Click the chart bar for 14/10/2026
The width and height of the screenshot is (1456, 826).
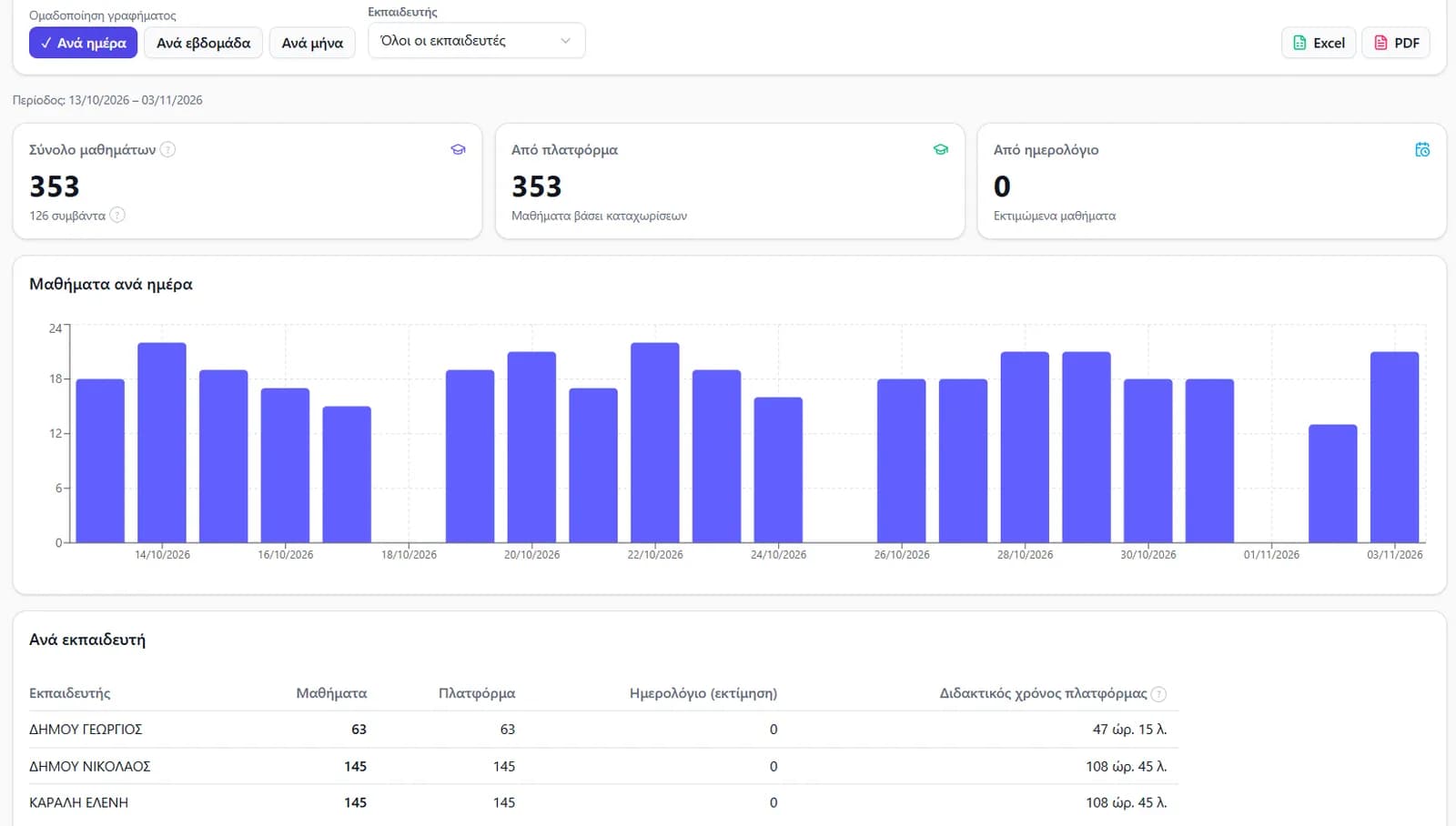[162, 442]
